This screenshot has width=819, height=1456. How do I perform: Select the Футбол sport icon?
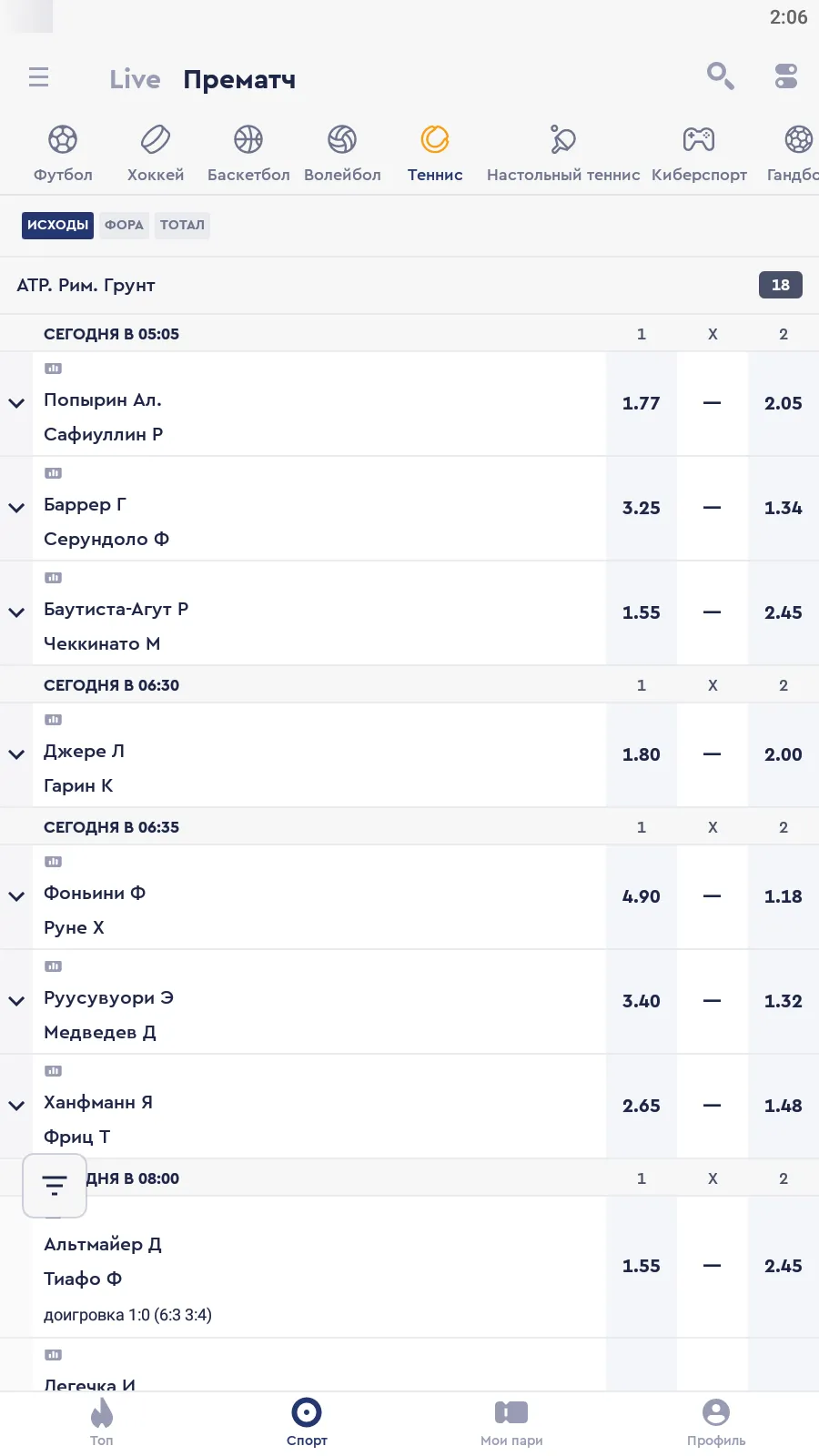tap(63, 140)
